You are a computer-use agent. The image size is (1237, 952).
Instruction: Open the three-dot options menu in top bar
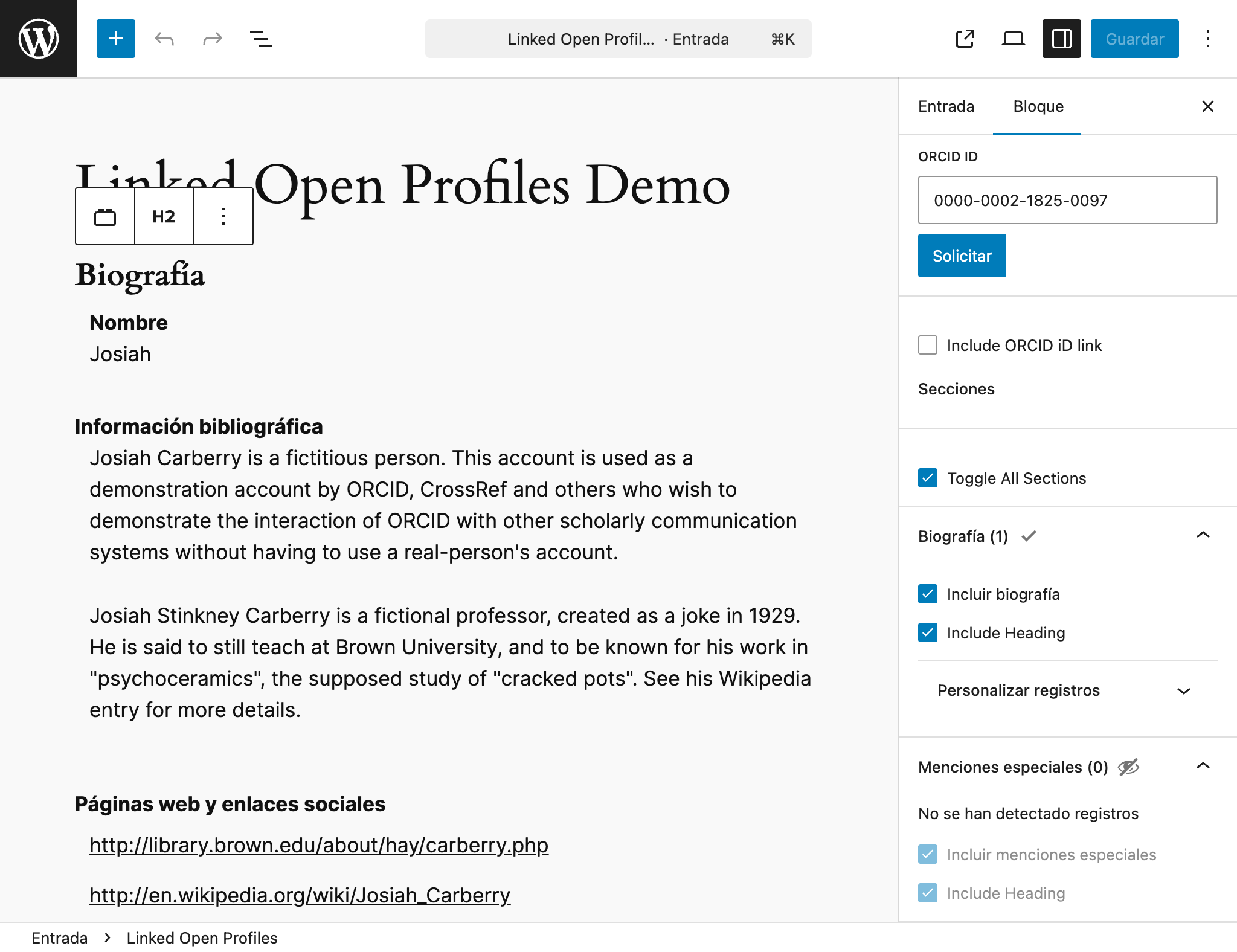click(x=1208, y=39)
